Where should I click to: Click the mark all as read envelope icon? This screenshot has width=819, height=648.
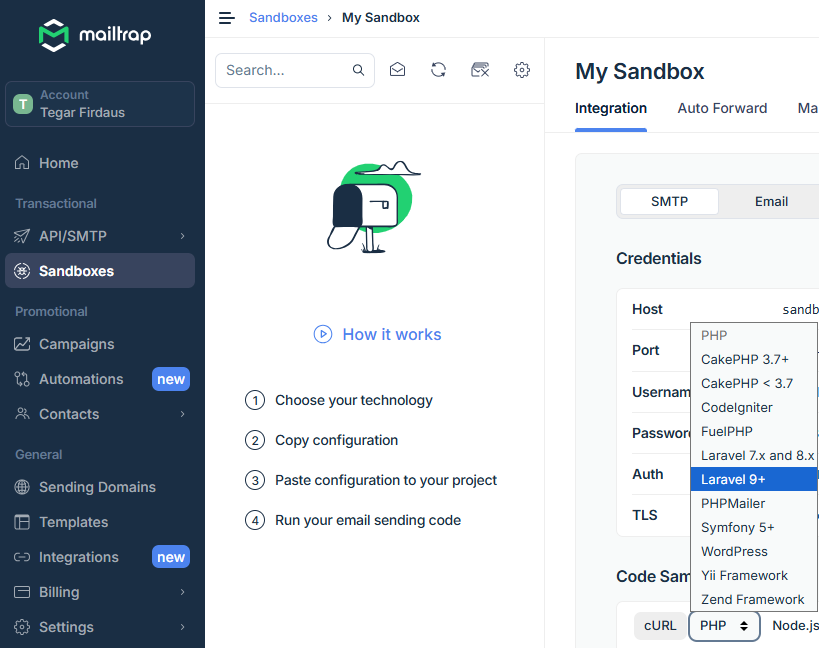click(397, 70)
